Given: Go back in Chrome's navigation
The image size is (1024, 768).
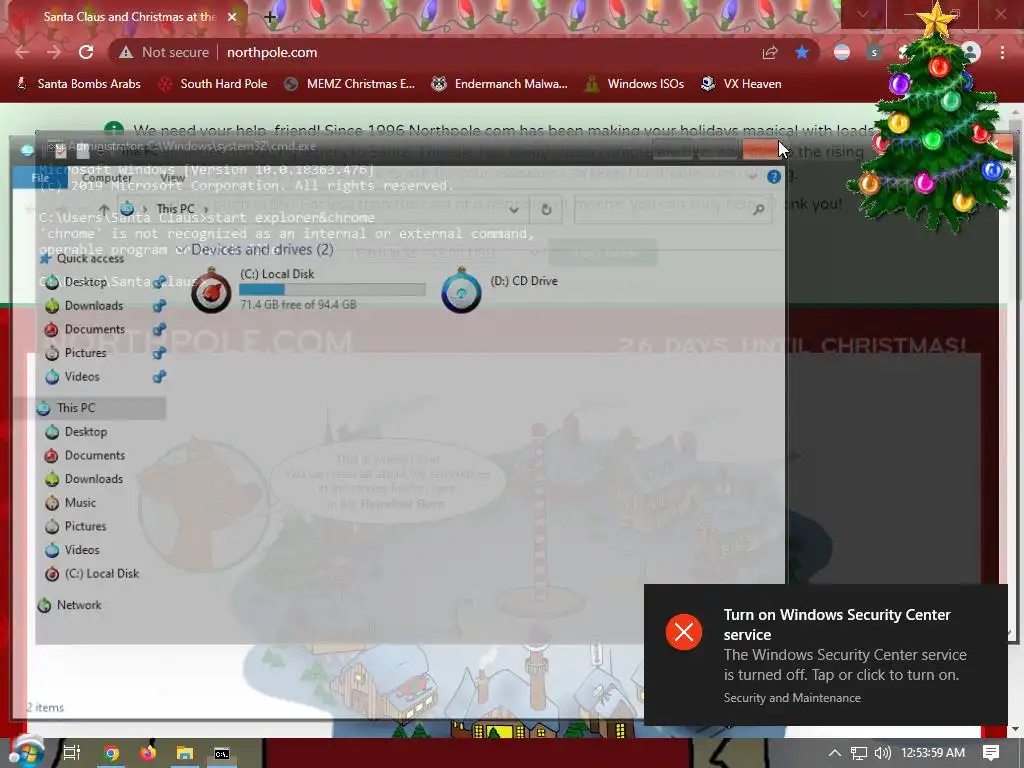Looking at the screenshot, I should click(x=22, y=52).
